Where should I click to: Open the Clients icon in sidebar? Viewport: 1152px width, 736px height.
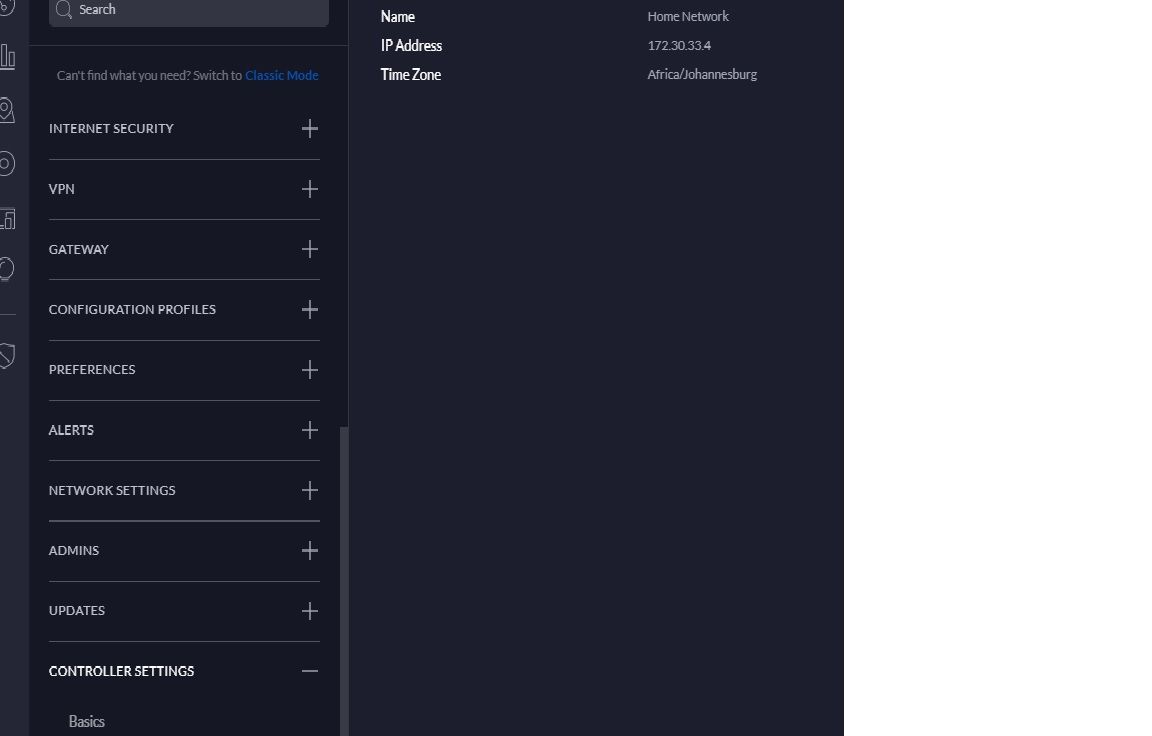click(x=7, y=217)
